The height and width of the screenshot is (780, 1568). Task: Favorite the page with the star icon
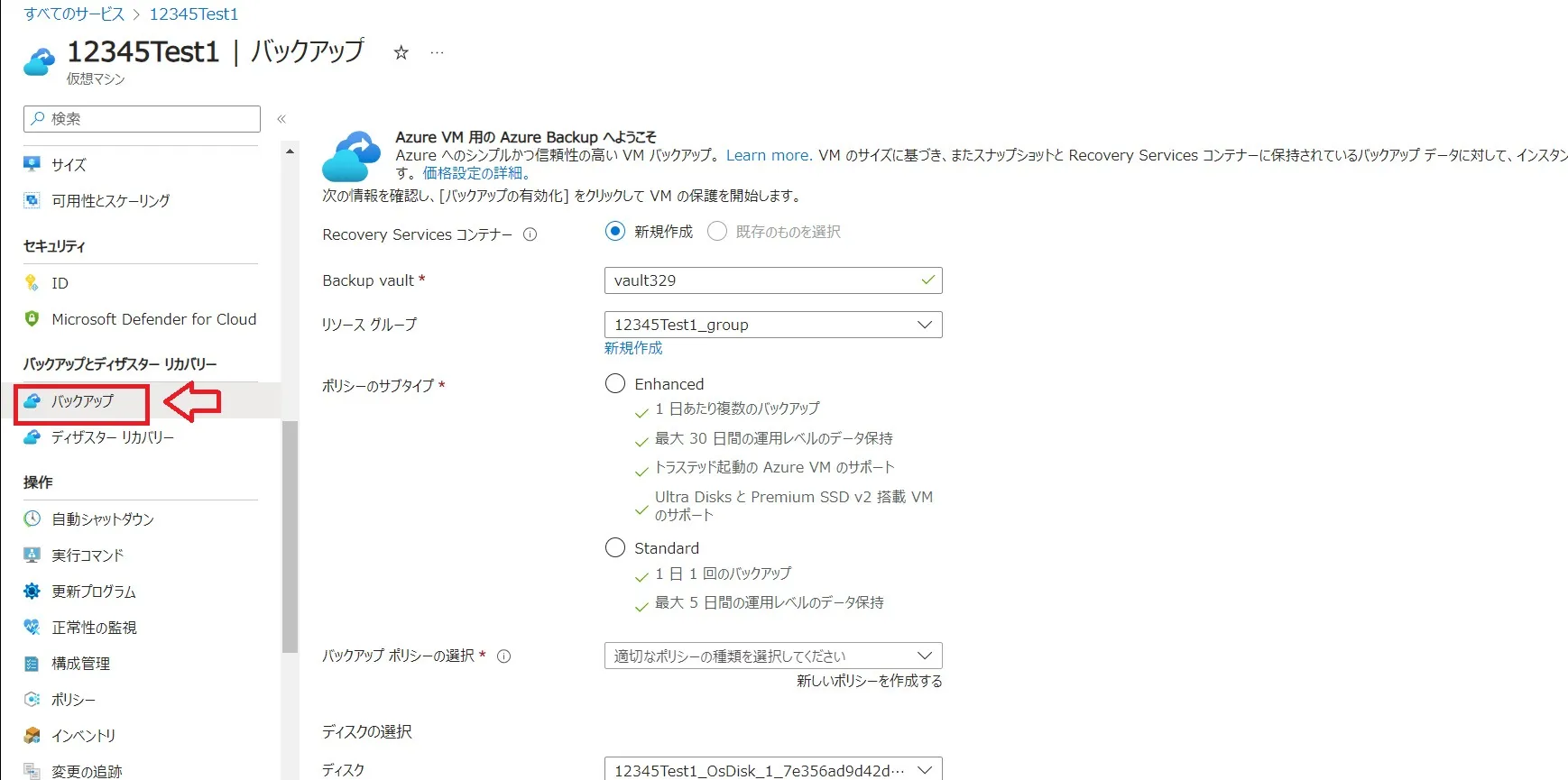[x=401, y=52]
